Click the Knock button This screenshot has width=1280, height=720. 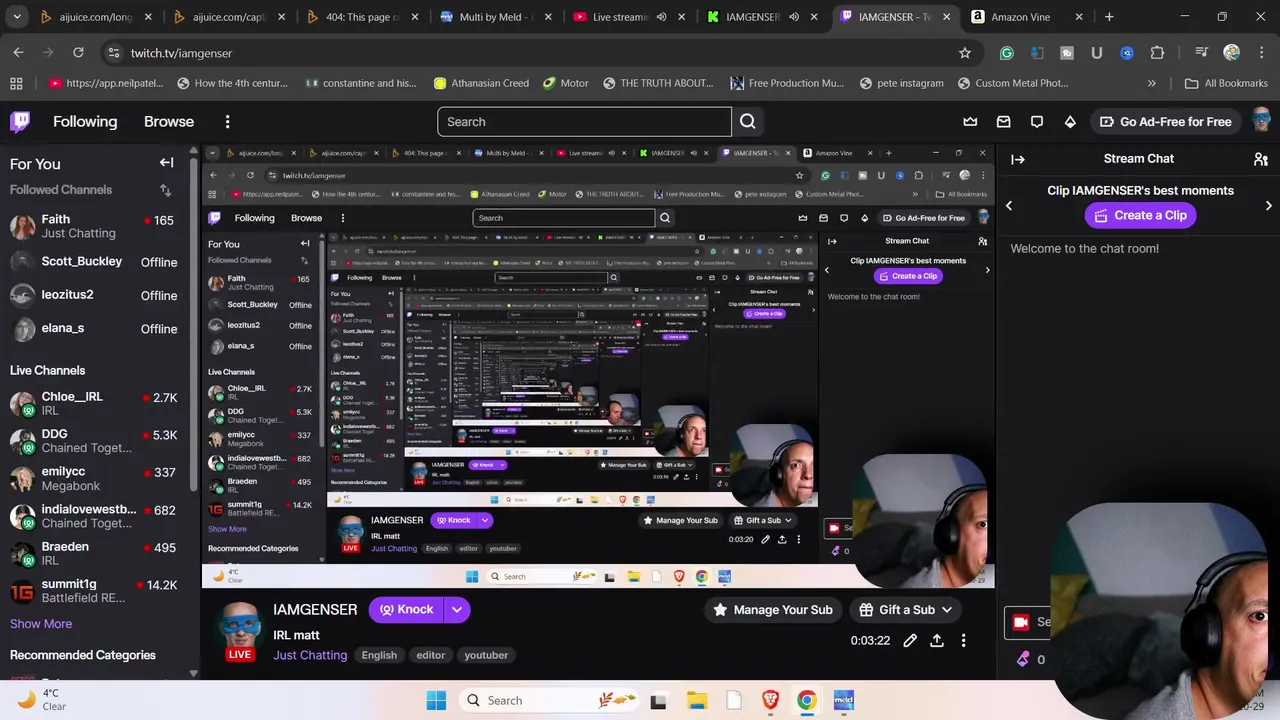[406, 609]
